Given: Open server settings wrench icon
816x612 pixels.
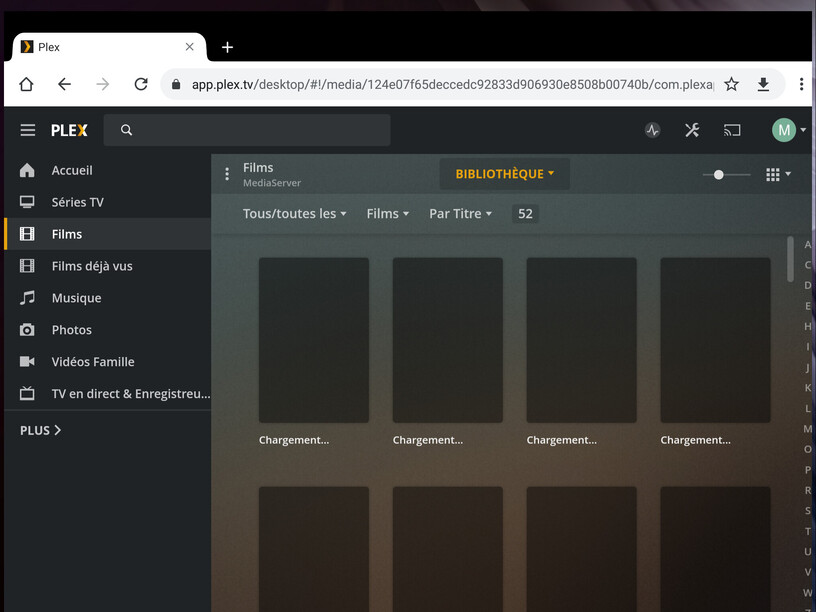Looking at the screenshot, I should [x=692, y=130].
